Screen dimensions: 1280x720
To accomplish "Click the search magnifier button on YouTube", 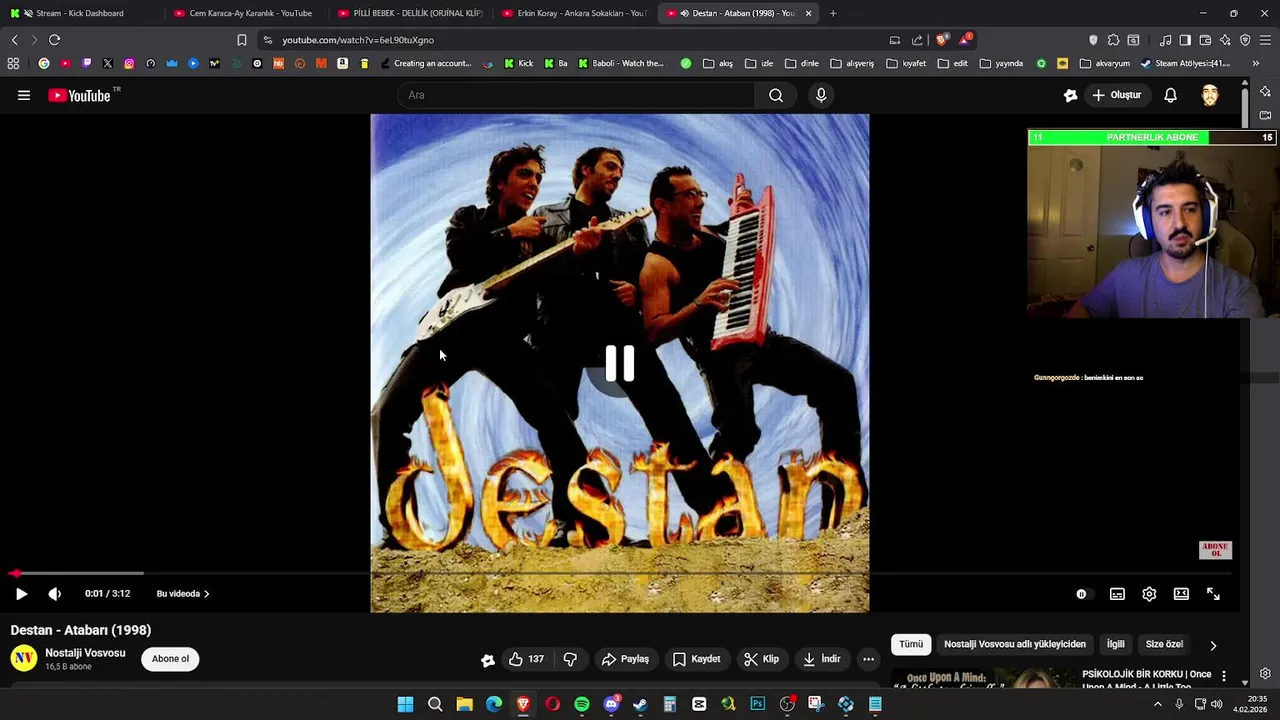I will click(776, 95).
